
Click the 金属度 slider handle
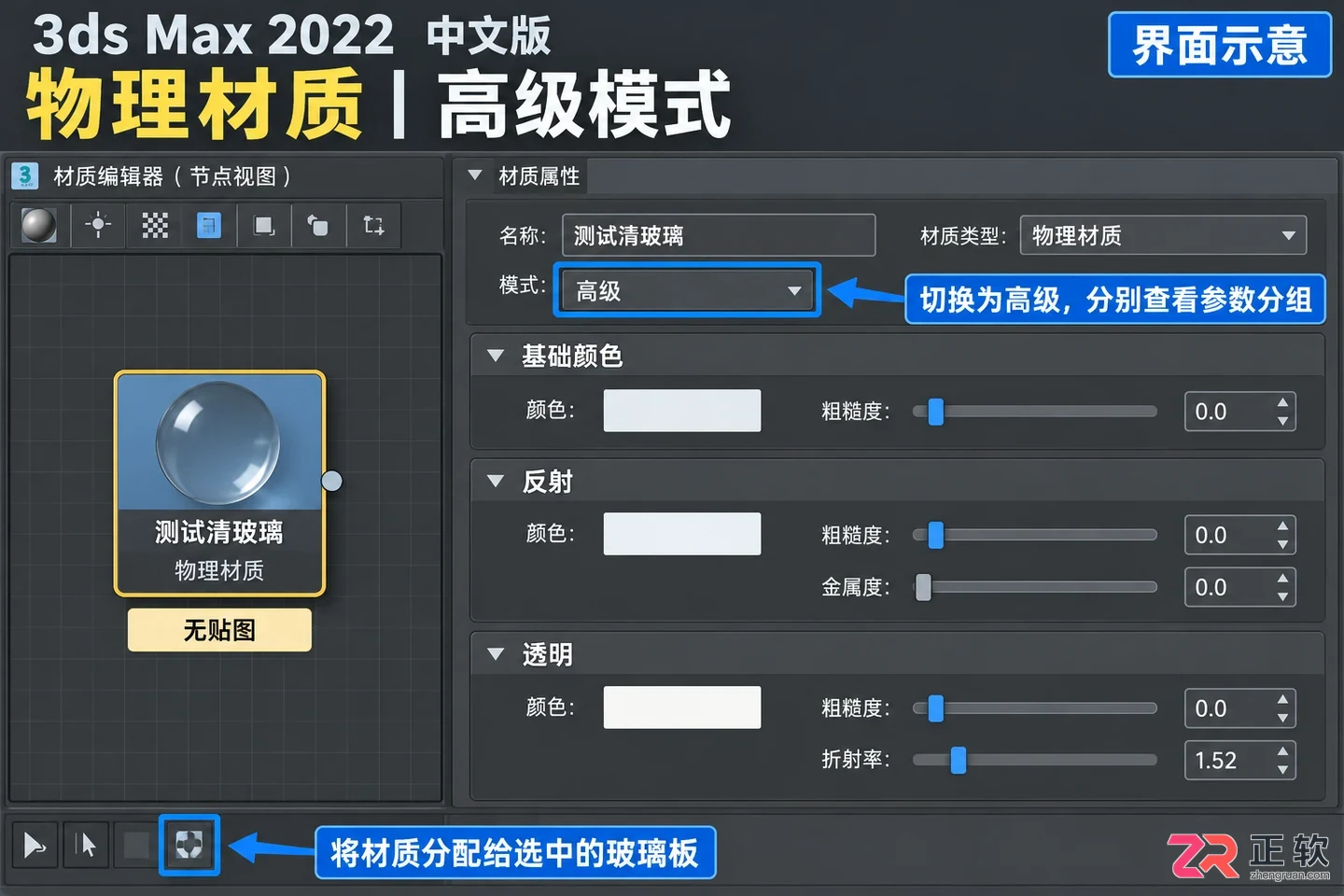point(923,587)
